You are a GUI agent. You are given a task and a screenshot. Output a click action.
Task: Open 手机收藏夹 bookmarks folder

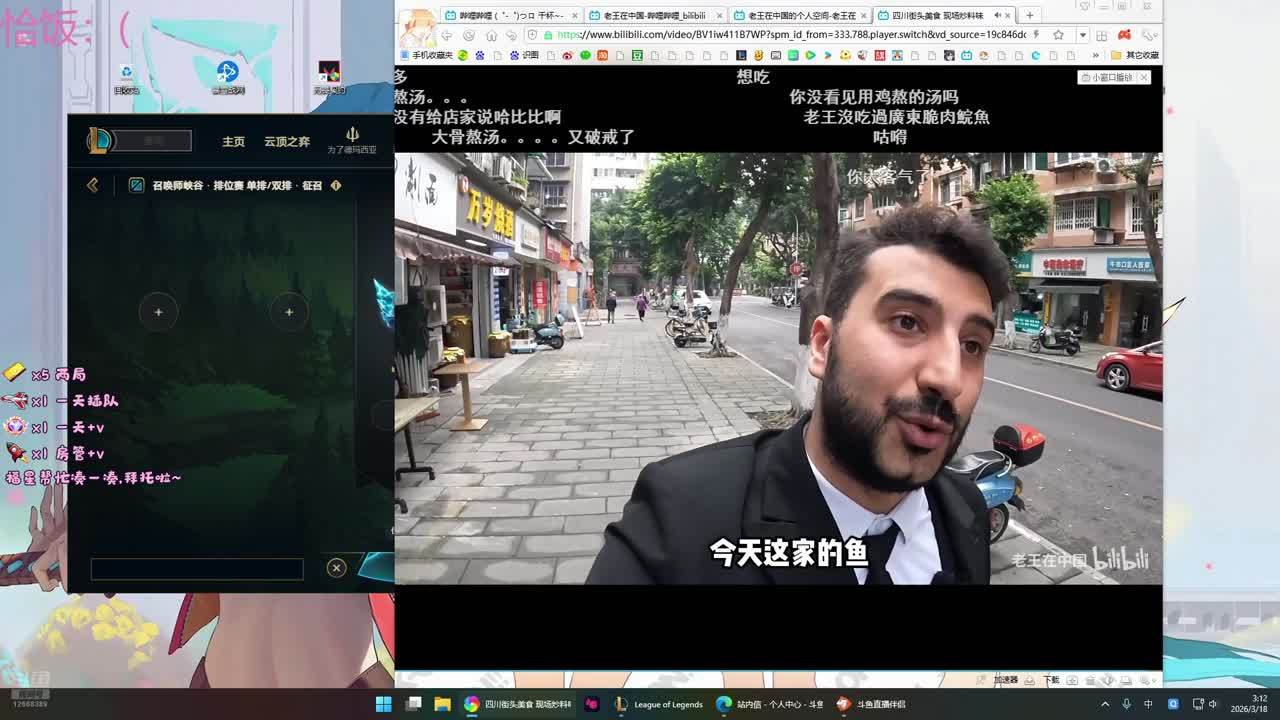(x=426, y=55)
